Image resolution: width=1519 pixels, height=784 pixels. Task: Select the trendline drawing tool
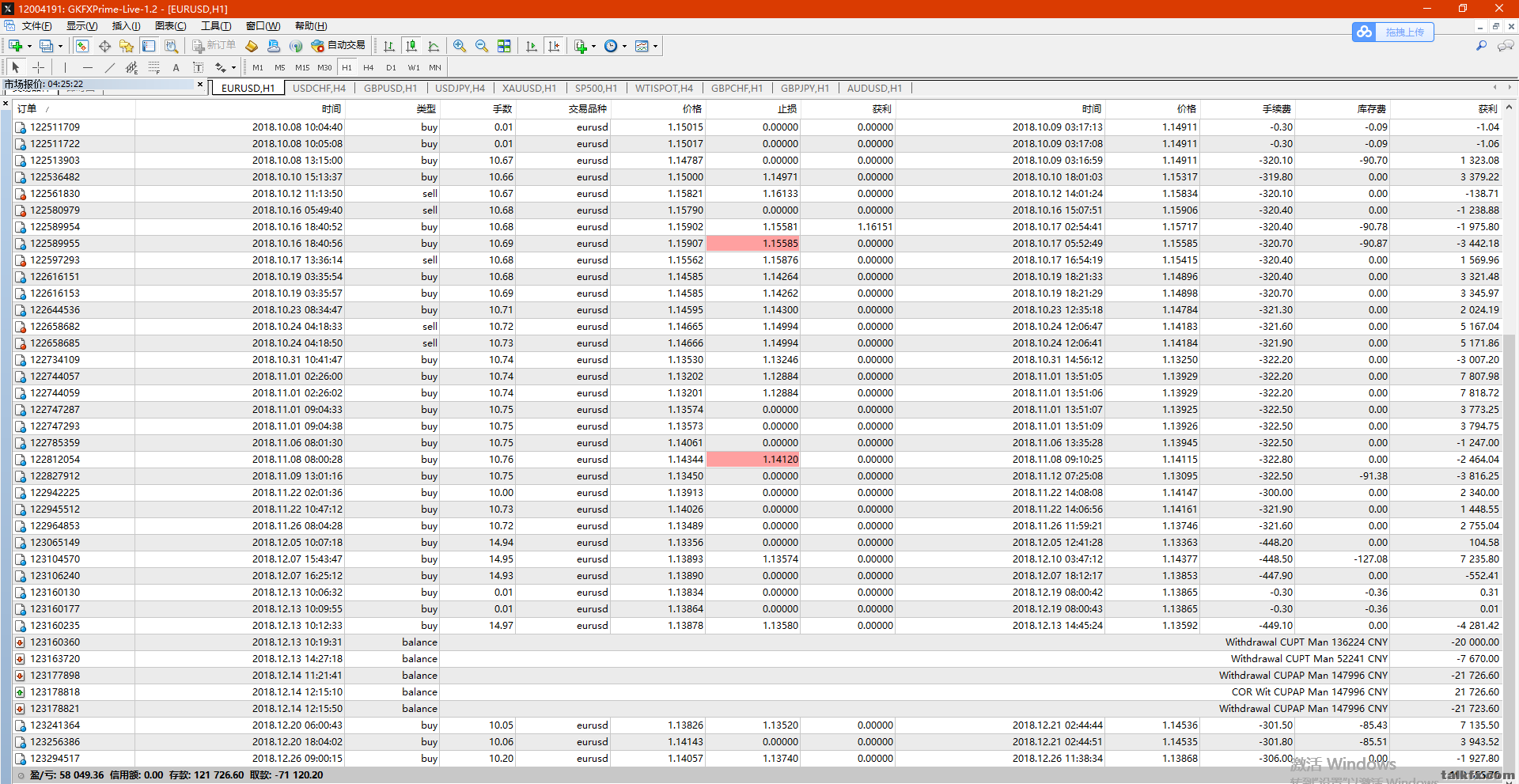[x=109, y=67]
